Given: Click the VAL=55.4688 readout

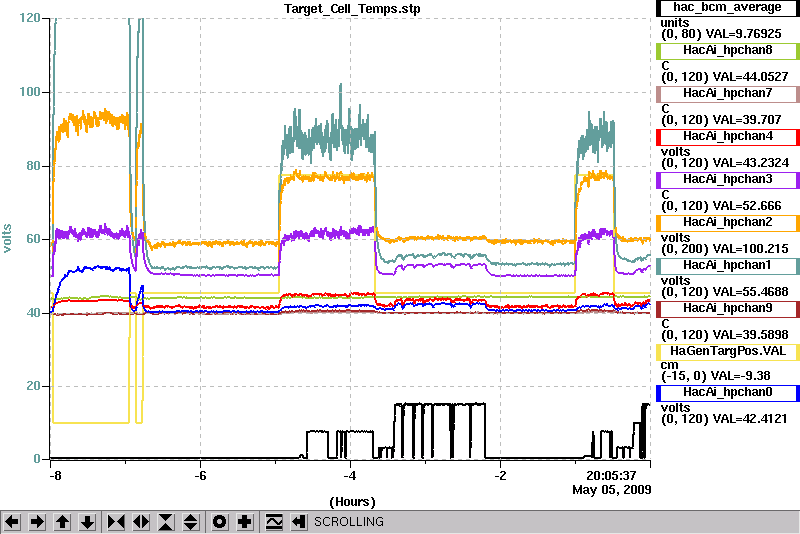Looking at the screenshot, I should [751, 292].
